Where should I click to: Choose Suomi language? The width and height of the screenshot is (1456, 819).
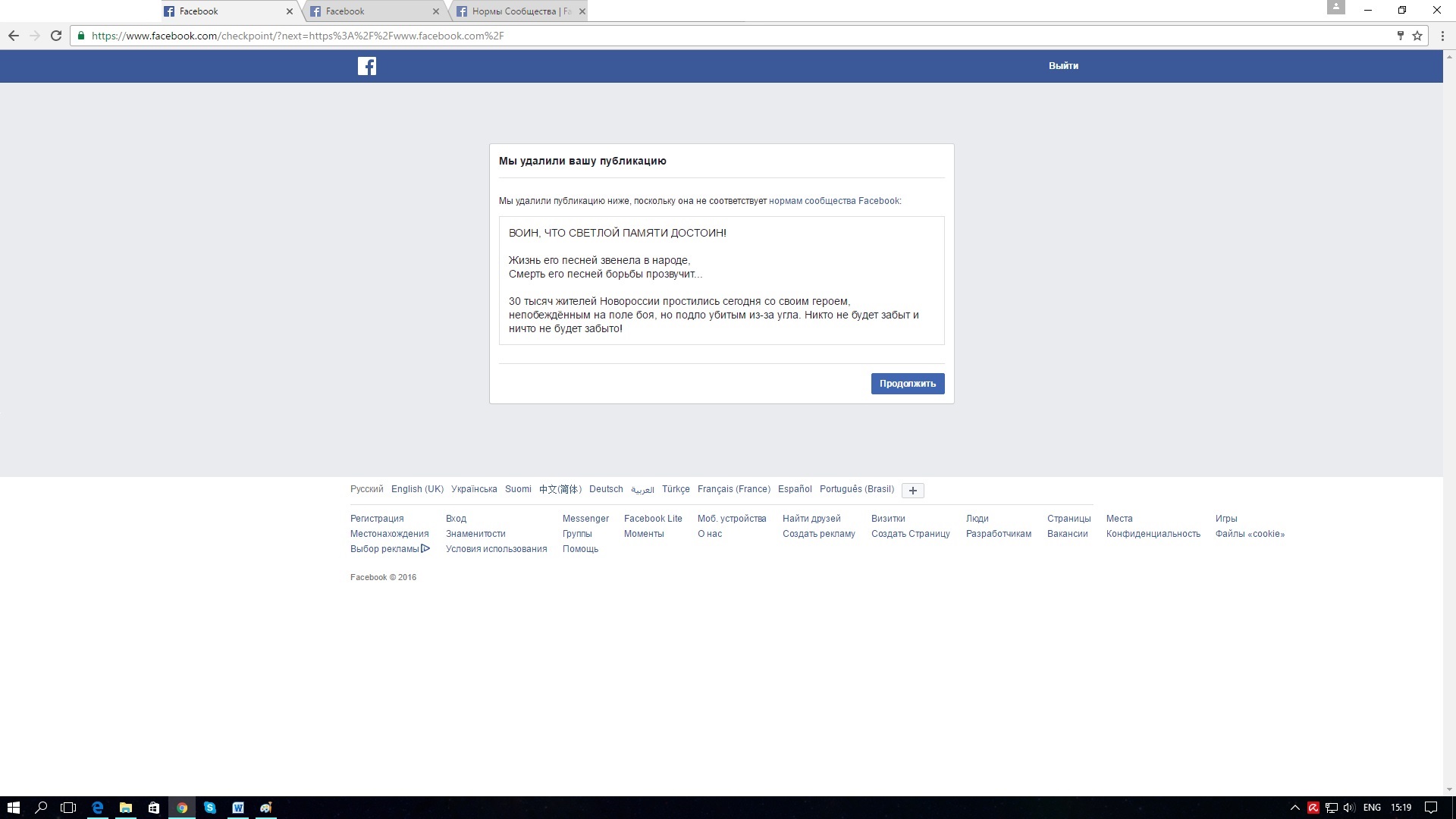518,489
